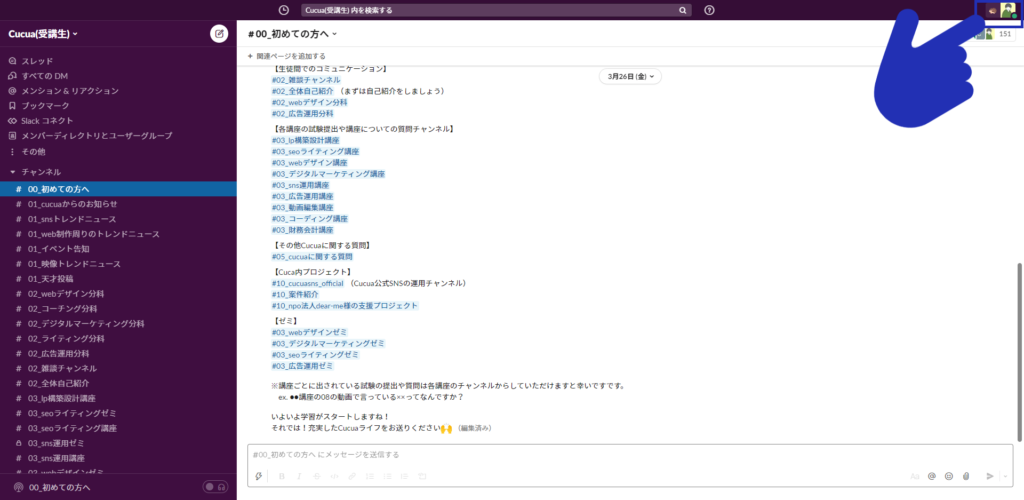Insert a link with the composer link icon

(352, 476)
